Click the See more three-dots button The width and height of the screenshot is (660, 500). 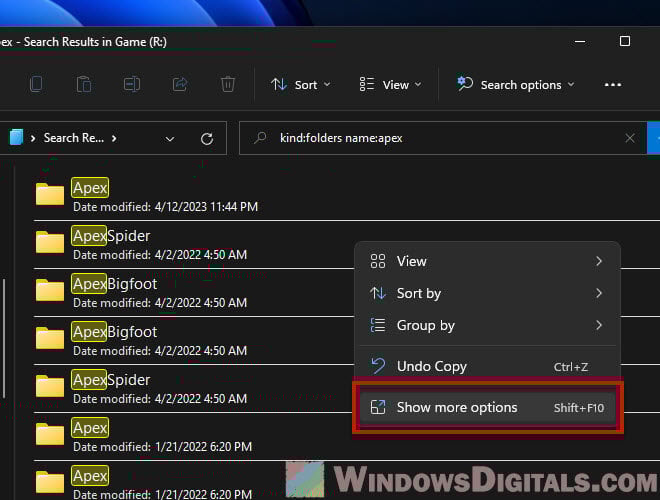click(612, 85)
